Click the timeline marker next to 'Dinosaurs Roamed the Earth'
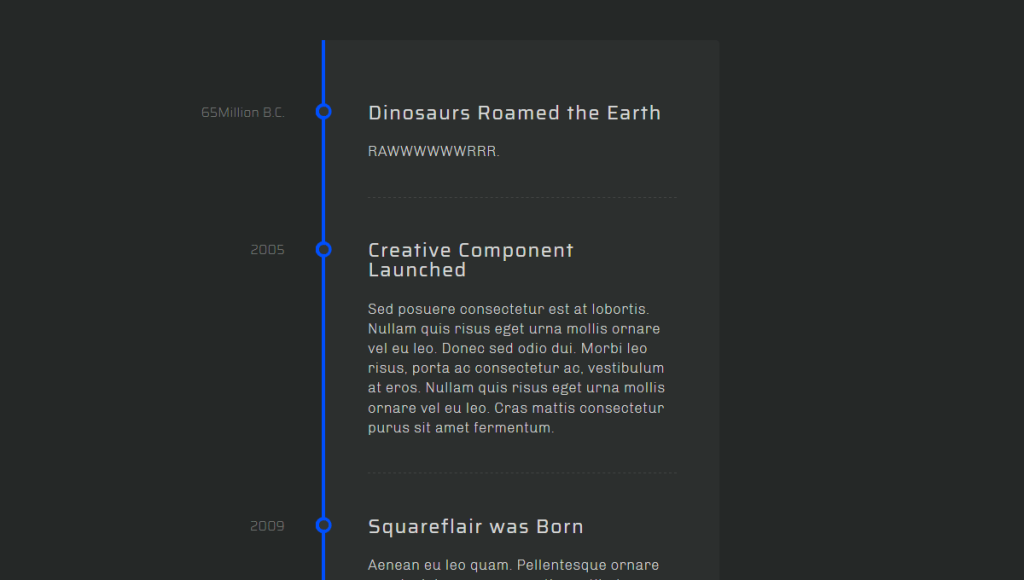This screenshot has width=1024, height=580. 323,111
